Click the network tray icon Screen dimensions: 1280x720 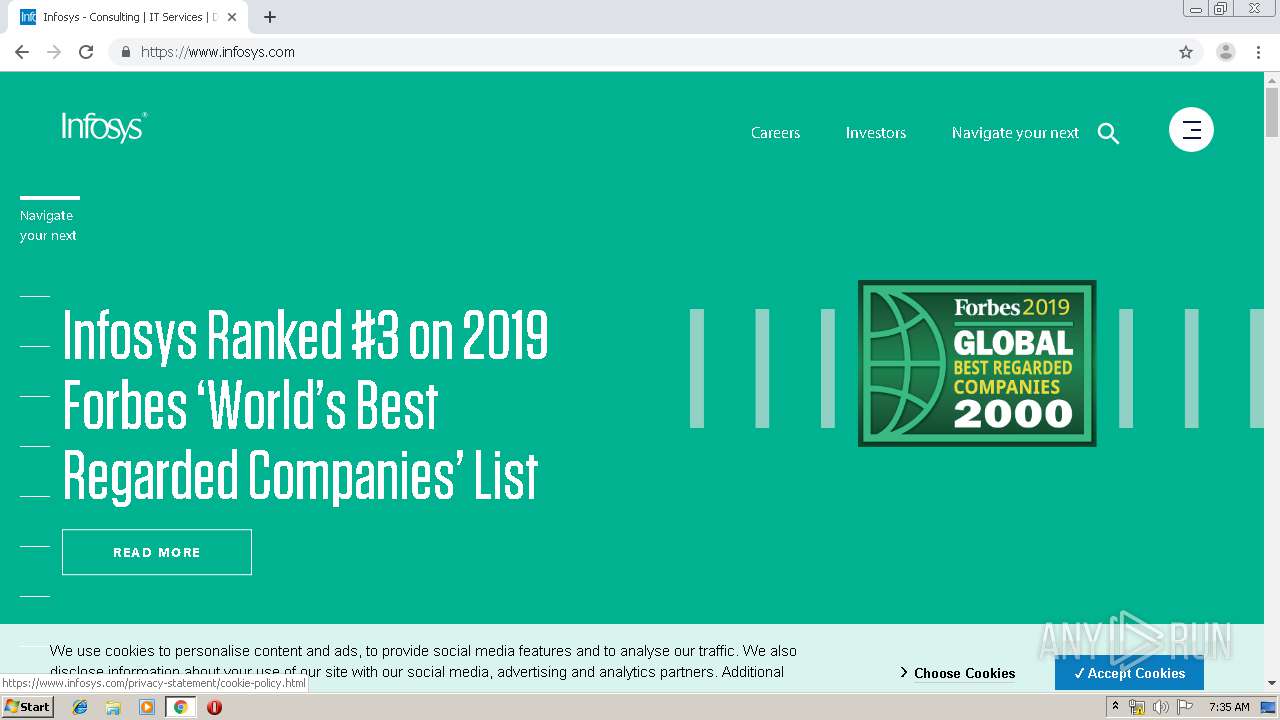(1136, 707)
